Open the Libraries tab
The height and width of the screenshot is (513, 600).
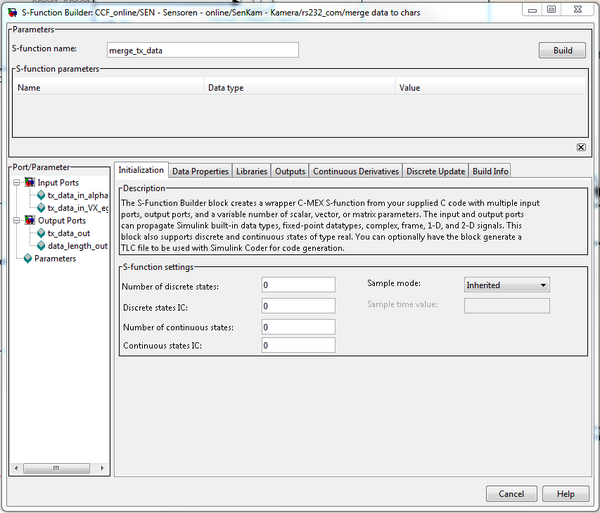(252, 171)
